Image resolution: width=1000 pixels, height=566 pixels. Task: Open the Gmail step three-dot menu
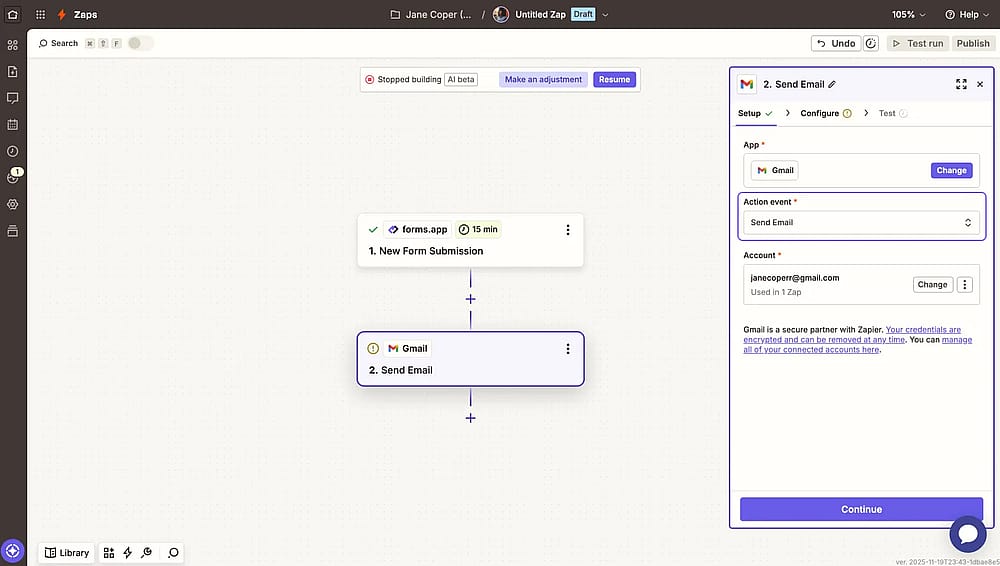(x=568, y=349)
